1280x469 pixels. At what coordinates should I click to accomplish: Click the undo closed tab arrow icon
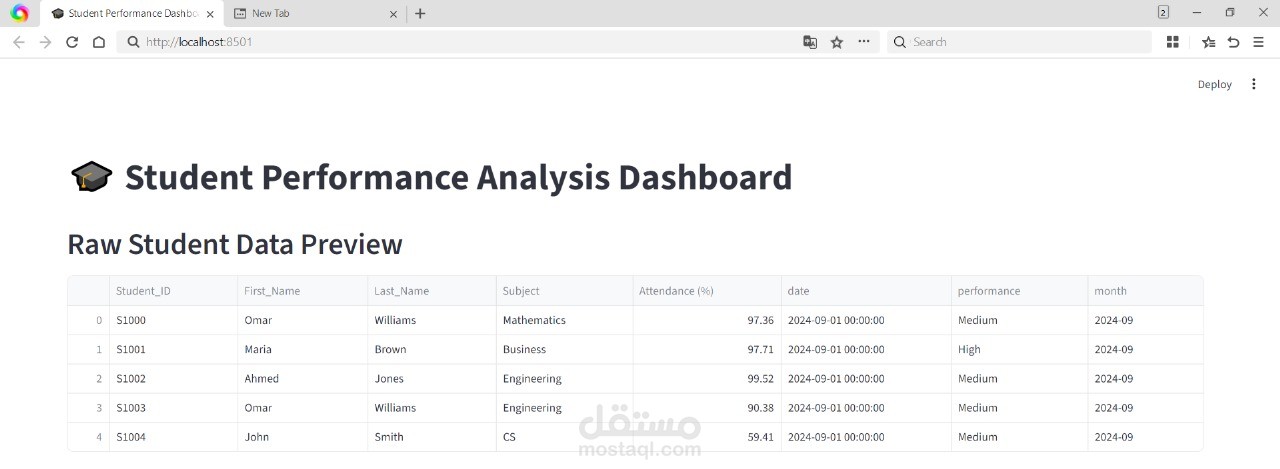1233,42
